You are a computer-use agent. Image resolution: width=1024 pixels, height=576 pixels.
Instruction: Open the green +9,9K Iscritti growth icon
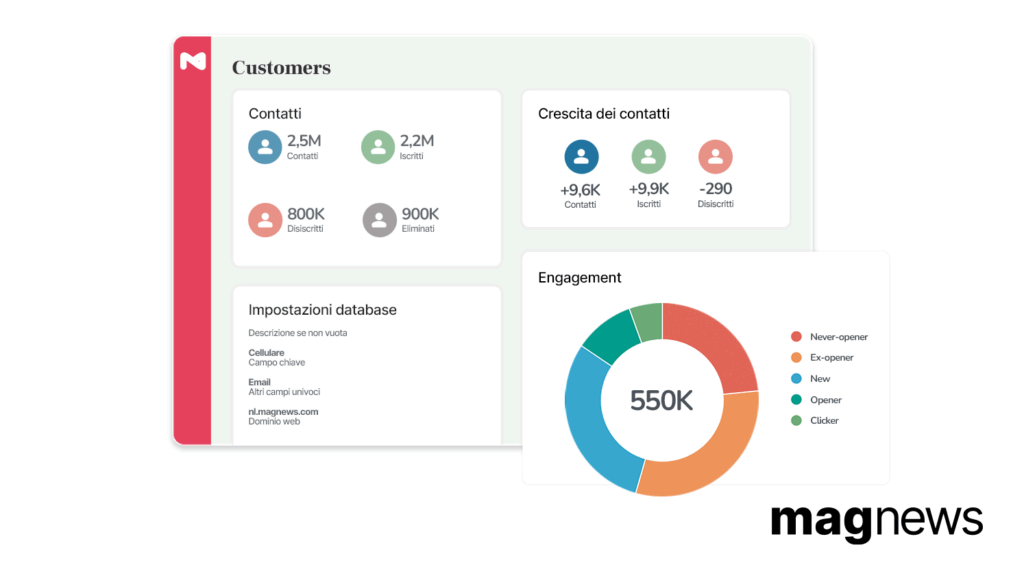point(648,157)
